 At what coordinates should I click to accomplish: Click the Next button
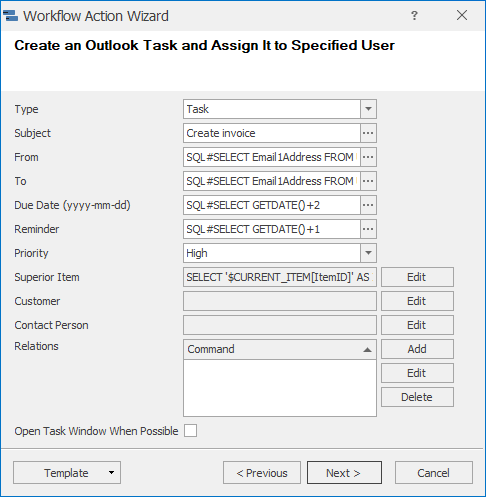(344, 473)
